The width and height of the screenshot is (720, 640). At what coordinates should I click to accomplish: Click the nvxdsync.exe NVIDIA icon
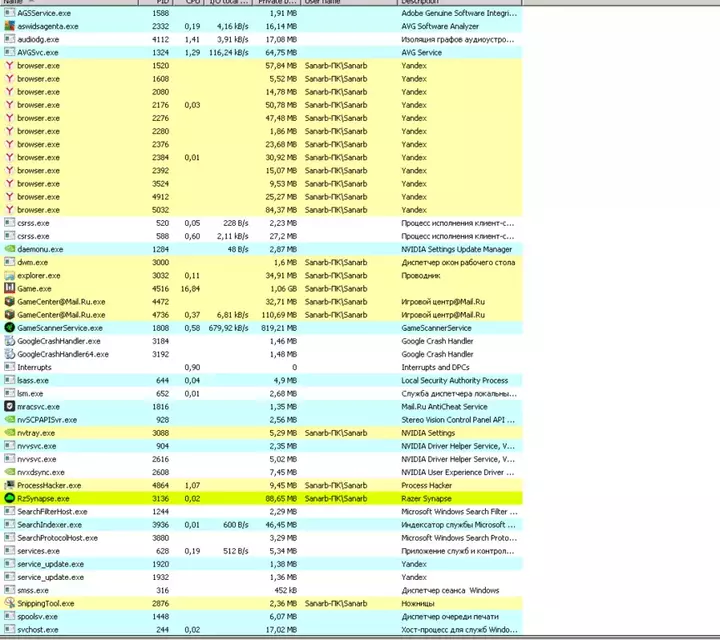tap(9, 472)
